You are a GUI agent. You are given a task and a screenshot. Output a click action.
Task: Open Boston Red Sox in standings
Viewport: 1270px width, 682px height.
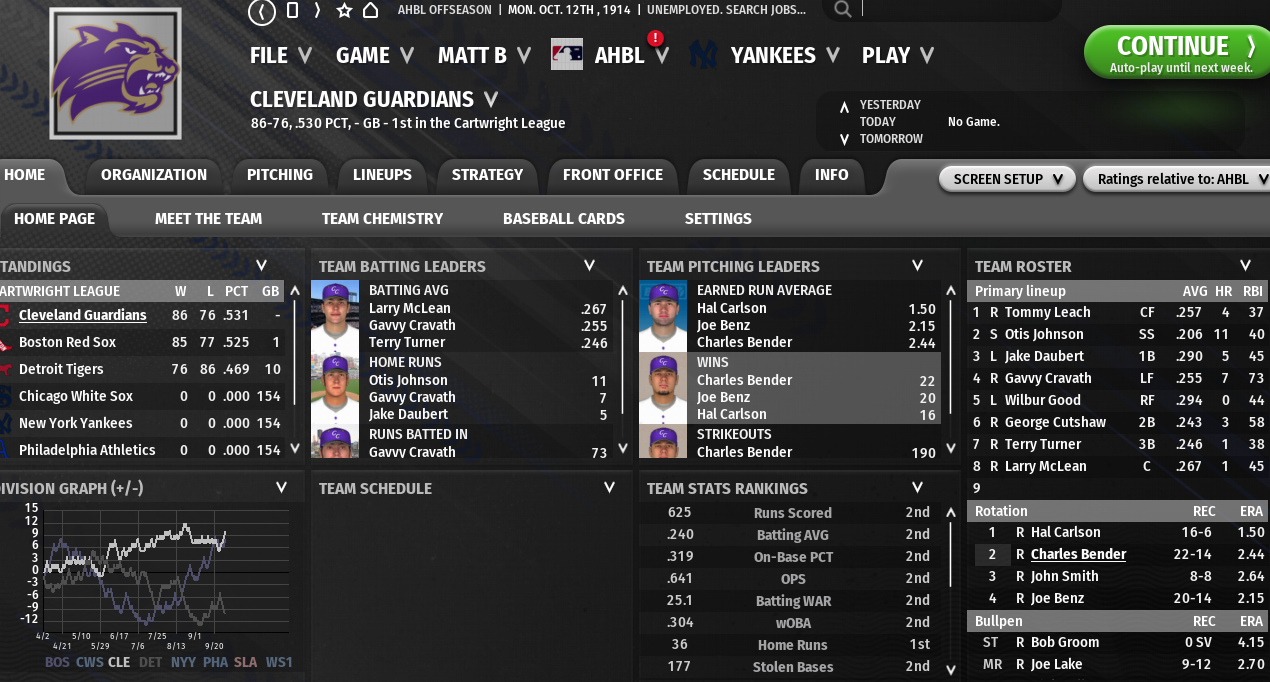[x=67, y=342]
